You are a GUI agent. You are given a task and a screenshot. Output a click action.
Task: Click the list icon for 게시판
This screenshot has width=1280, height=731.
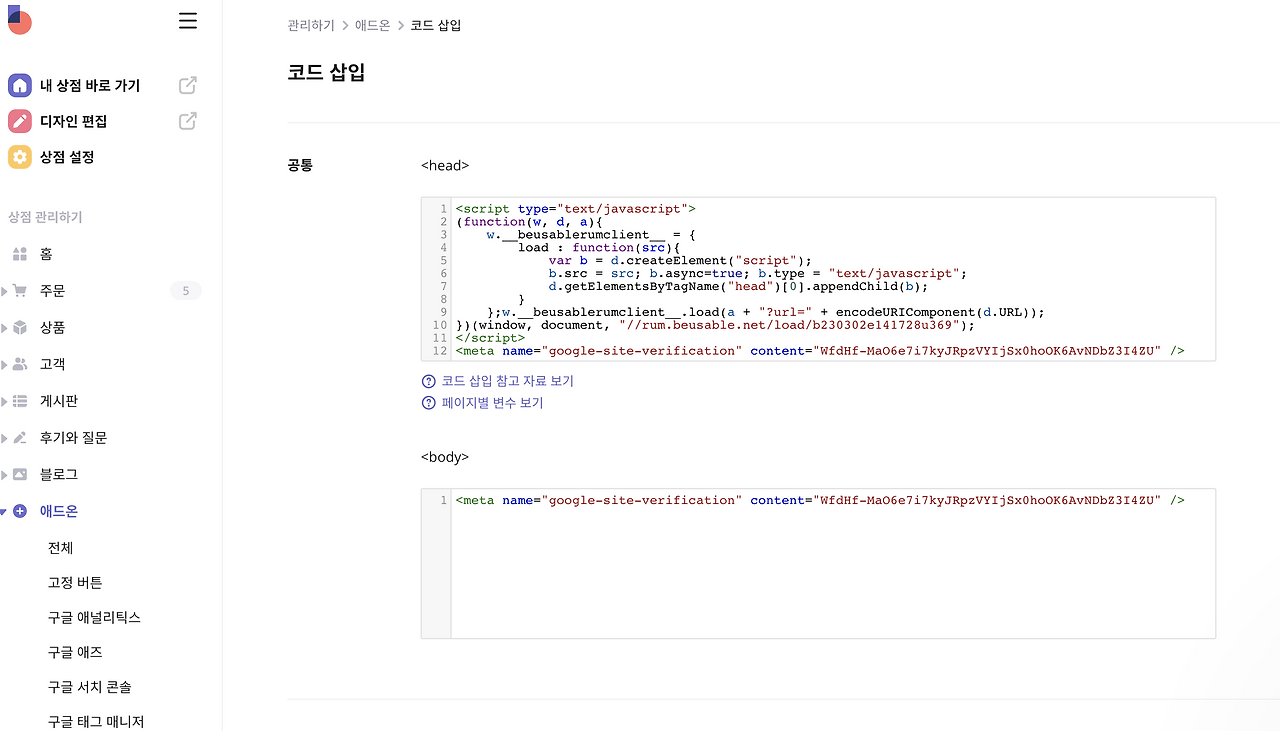[x=20, y=401]
